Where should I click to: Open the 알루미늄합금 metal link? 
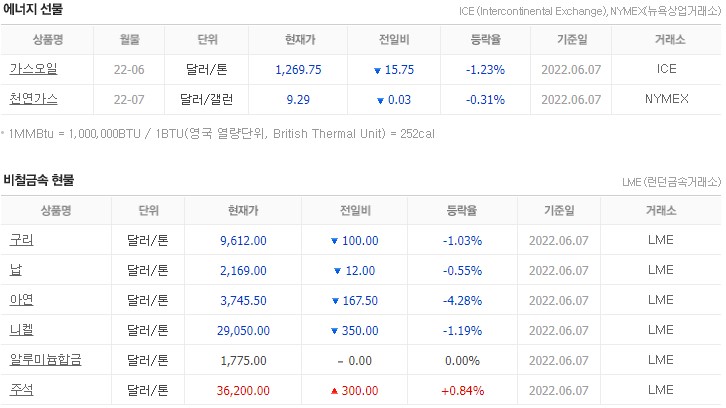(x=45, y=360)
